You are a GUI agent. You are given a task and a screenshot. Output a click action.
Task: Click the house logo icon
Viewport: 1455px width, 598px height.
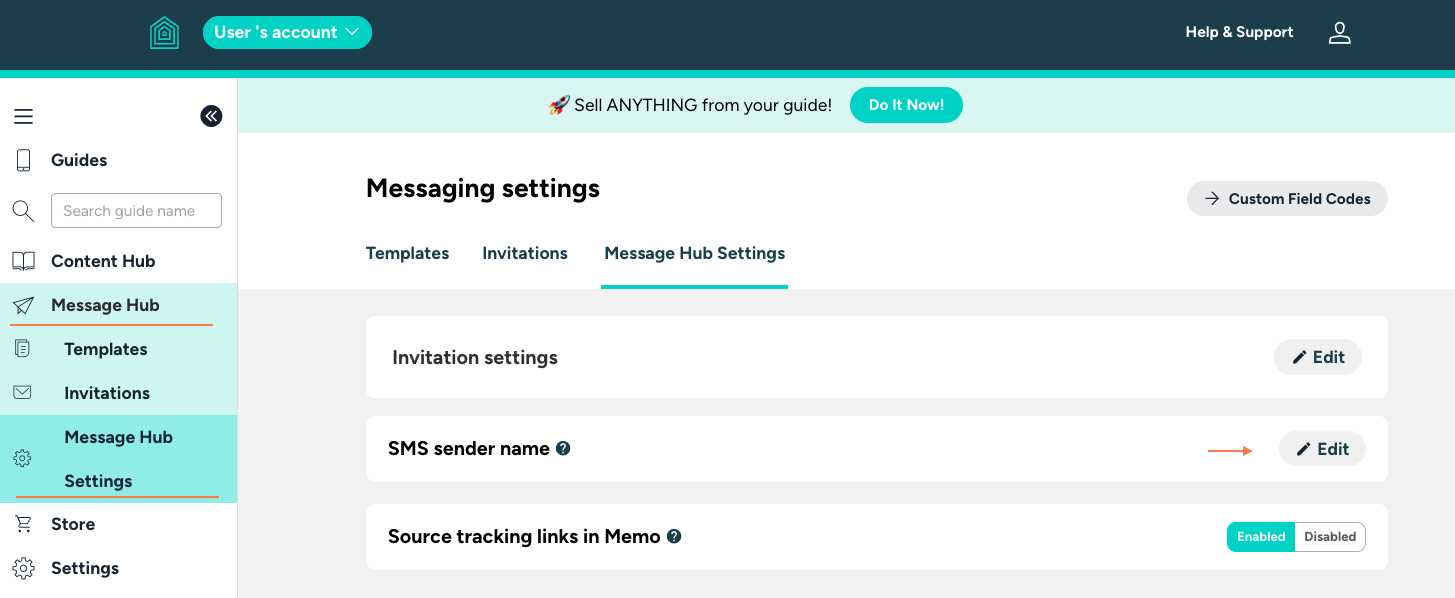click(x=164, y=33)
